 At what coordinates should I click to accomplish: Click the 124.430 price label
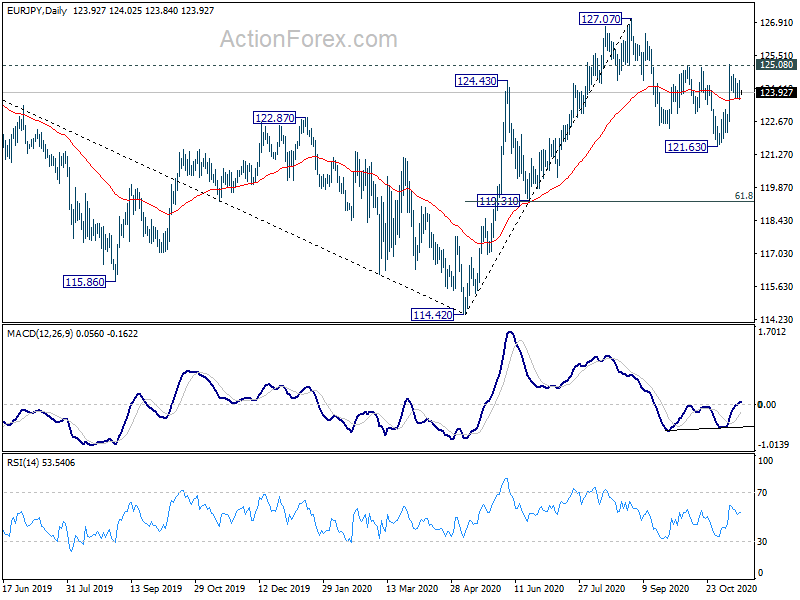tap(476, 81)
